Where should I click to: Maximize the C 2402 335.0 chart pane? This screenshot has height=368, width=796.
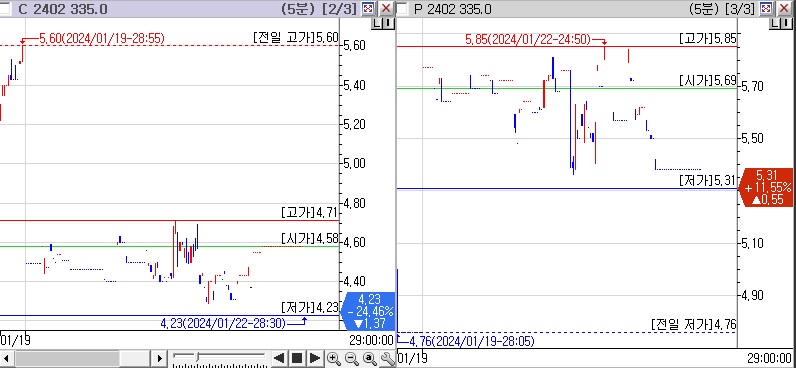pos(369,8)
